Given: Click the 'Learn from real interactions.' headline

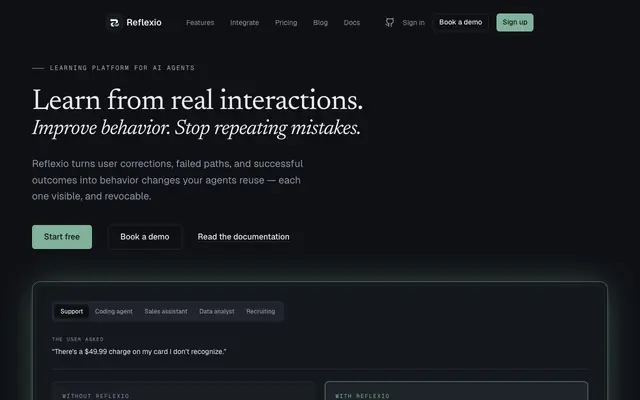Looking at the screenshot, I should (x=198, y=100).
